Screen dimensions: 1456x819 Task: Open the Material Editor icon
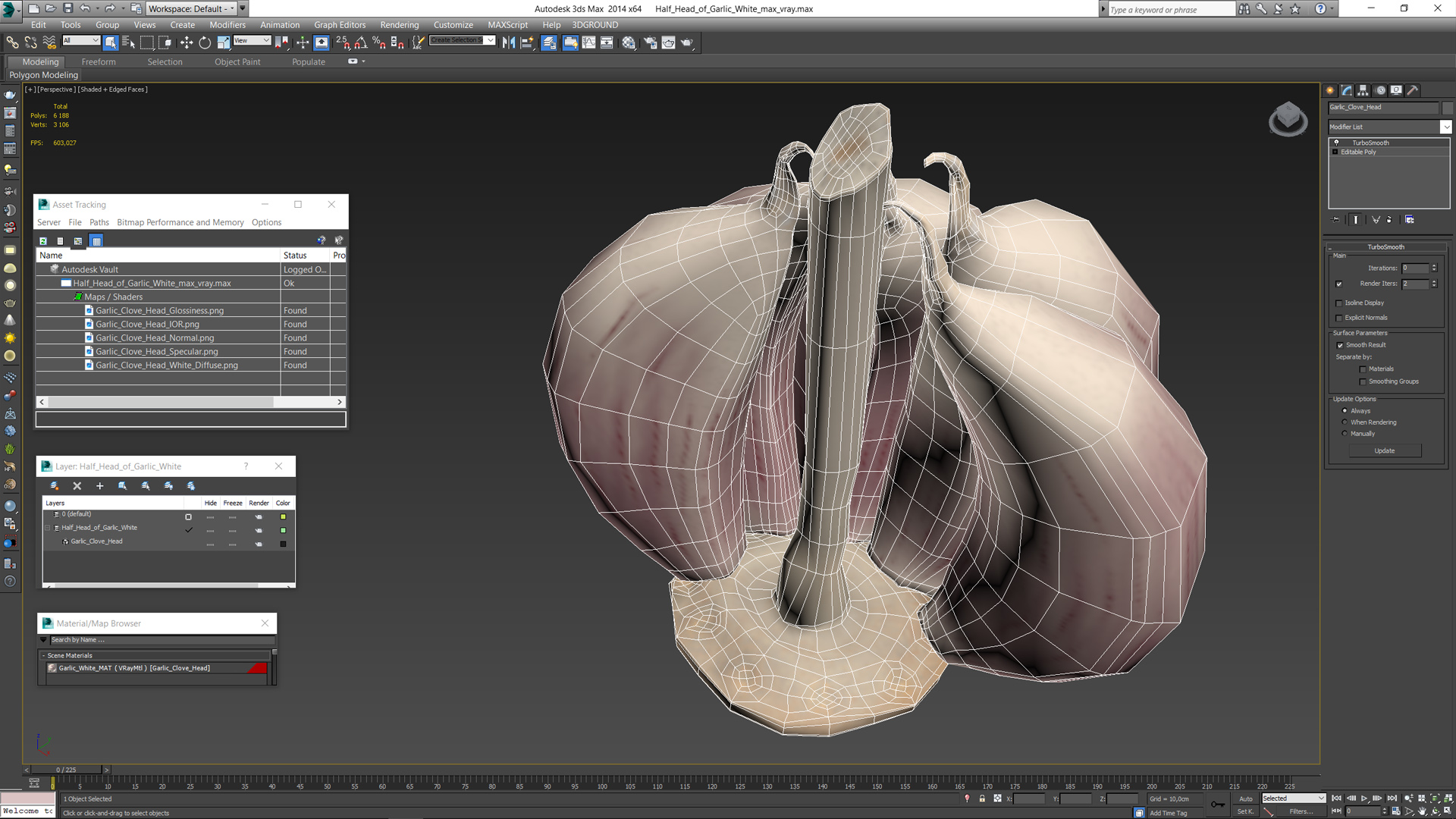[x=629, y=42]
